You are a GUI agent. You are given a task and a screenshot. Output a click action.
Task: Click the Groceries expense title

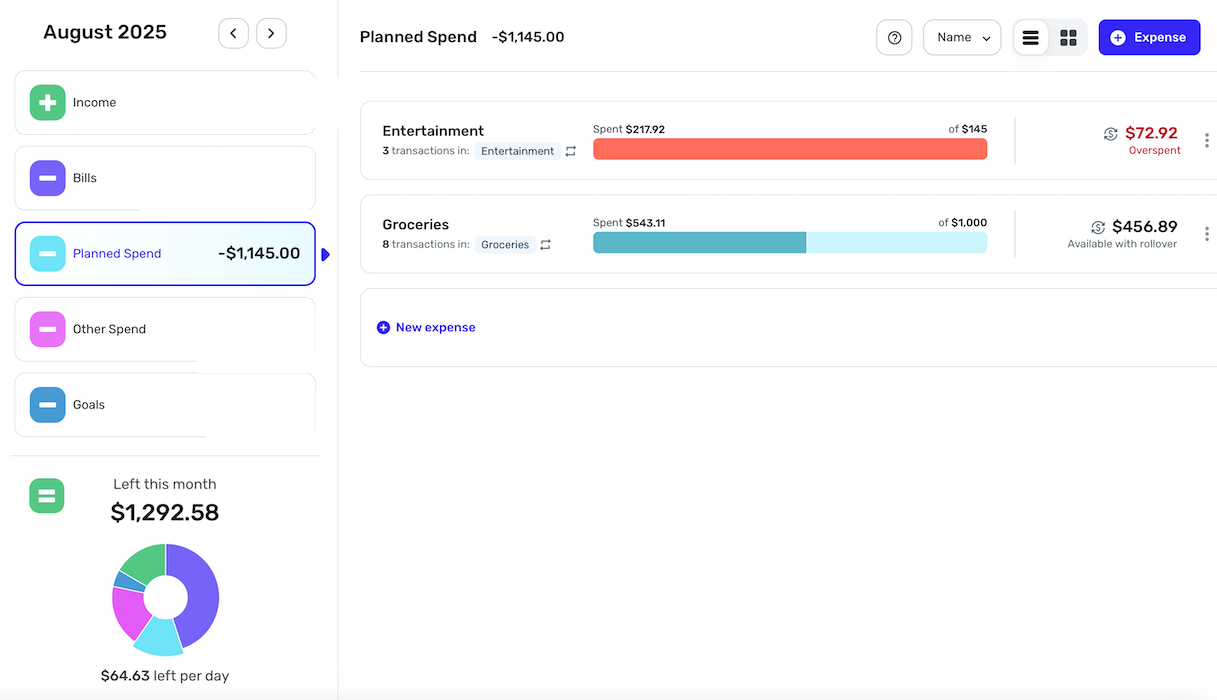416,225
